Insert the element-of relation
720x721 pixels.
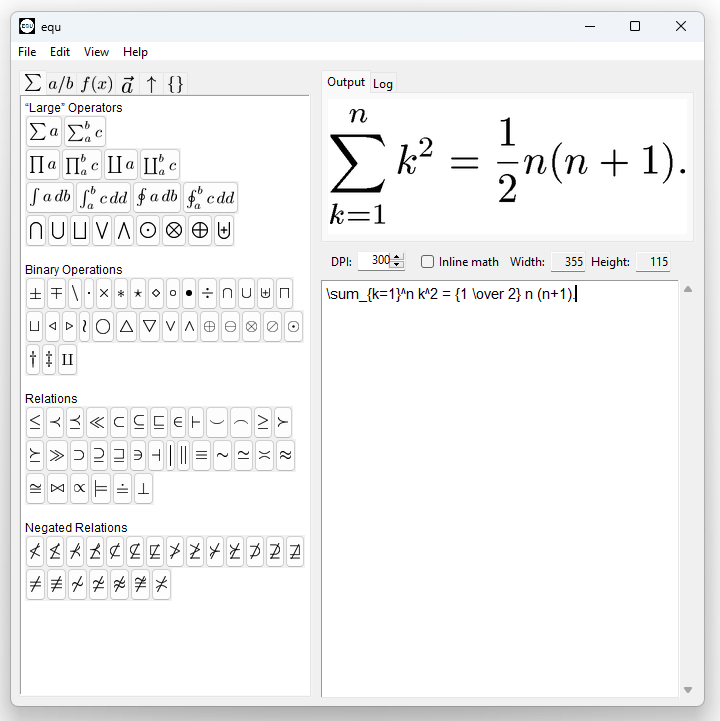coord(177,422)
